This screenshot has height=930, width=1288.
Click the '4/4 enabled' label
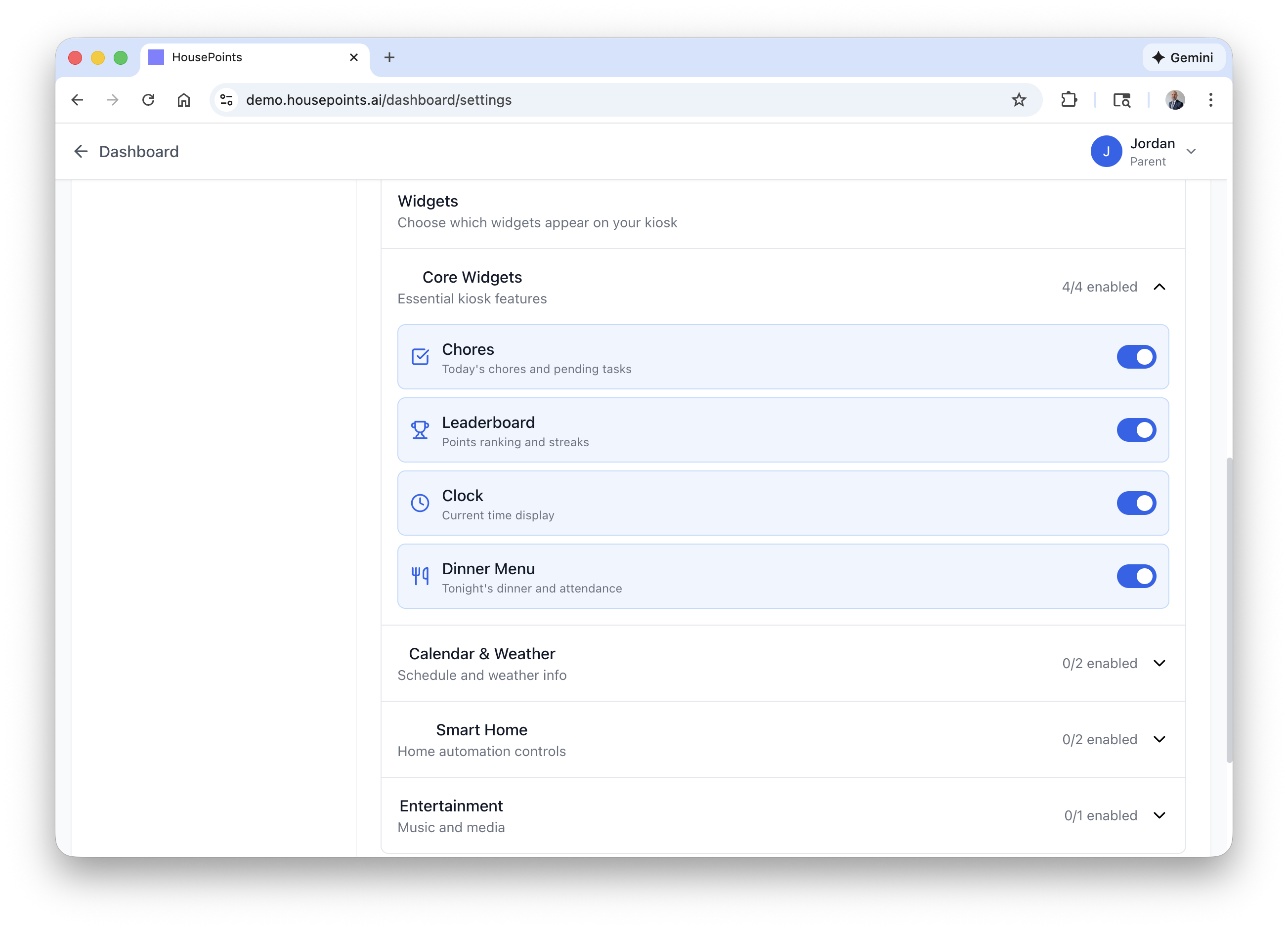point(1100,287)
